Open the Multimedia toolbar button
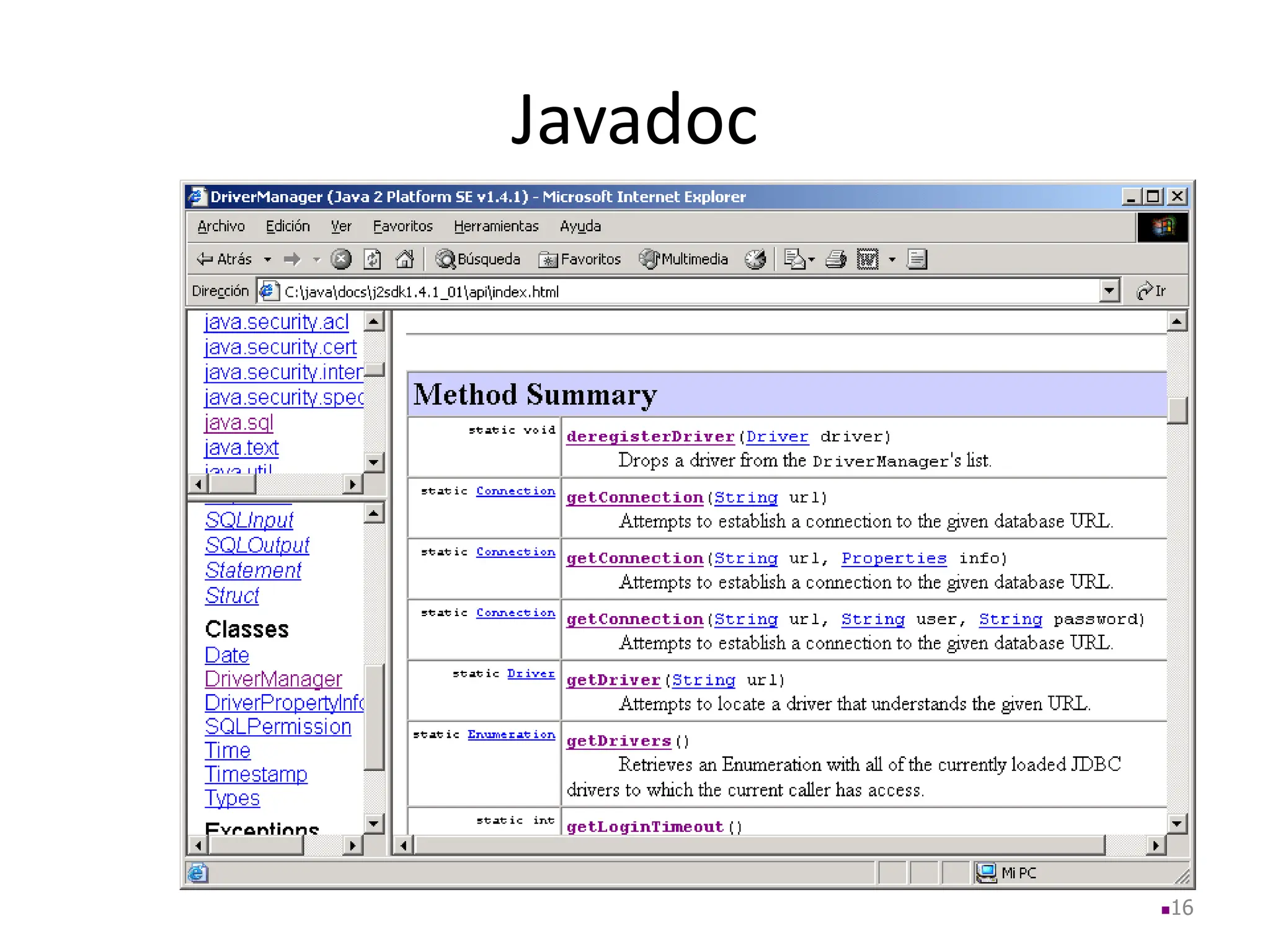Image resolution: width=1270 pixels, height=952 pixels. (683, 259)
